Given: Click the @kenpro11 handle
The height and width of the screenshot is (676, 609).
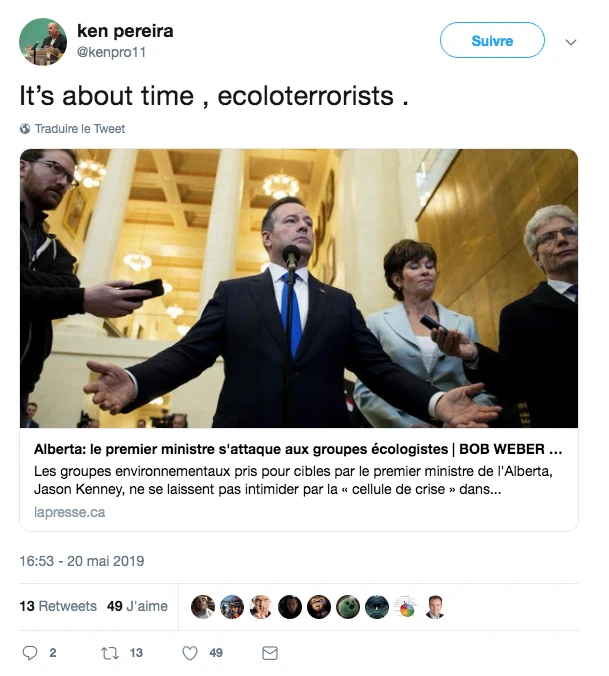Looking at the screenshot, I should 111,50.
